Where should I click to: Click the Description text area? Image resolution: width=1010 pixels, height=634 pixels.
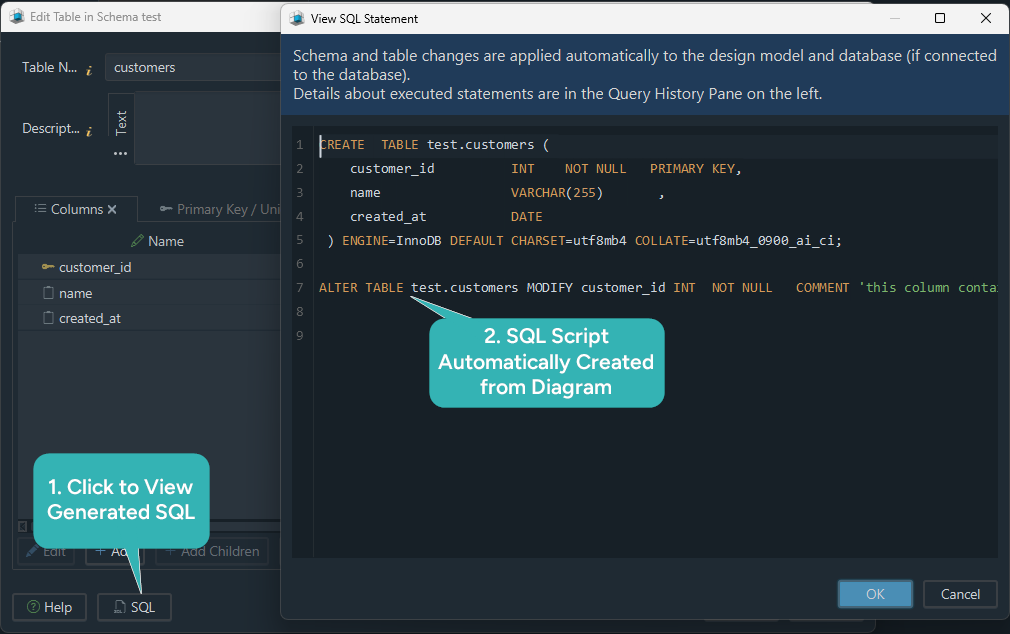[x=207, y=128]
